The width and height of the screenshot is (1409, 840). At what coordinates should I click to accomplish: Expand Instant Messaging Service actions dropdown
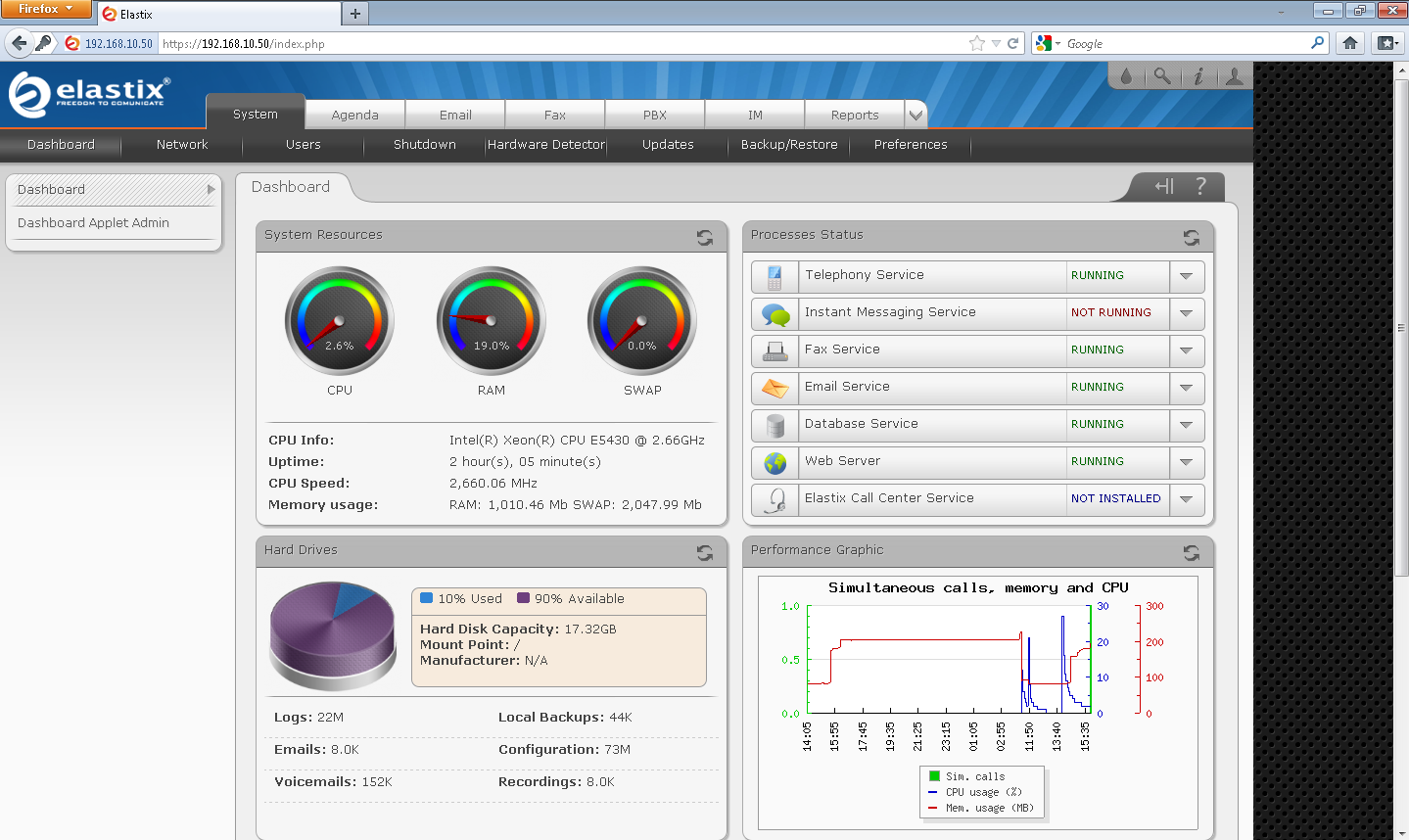pos(1187,314)
